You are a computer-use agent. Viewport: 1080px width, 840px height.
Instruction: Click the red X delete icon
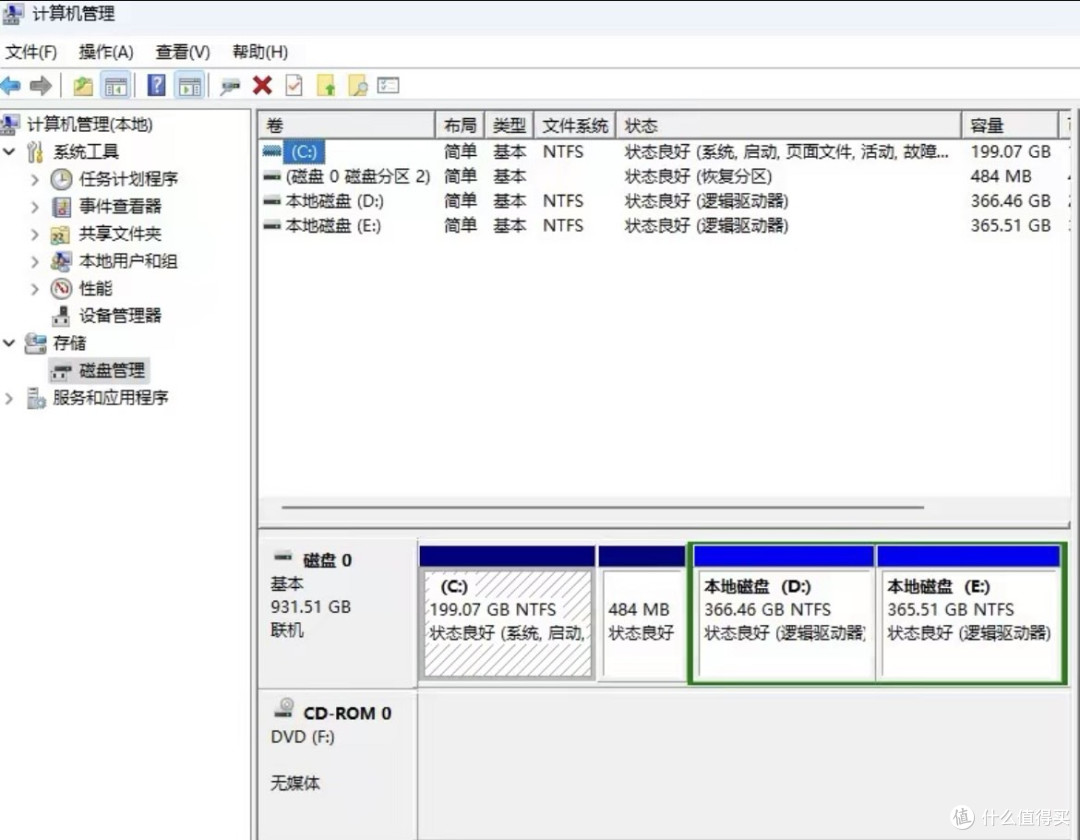point(262,85)
